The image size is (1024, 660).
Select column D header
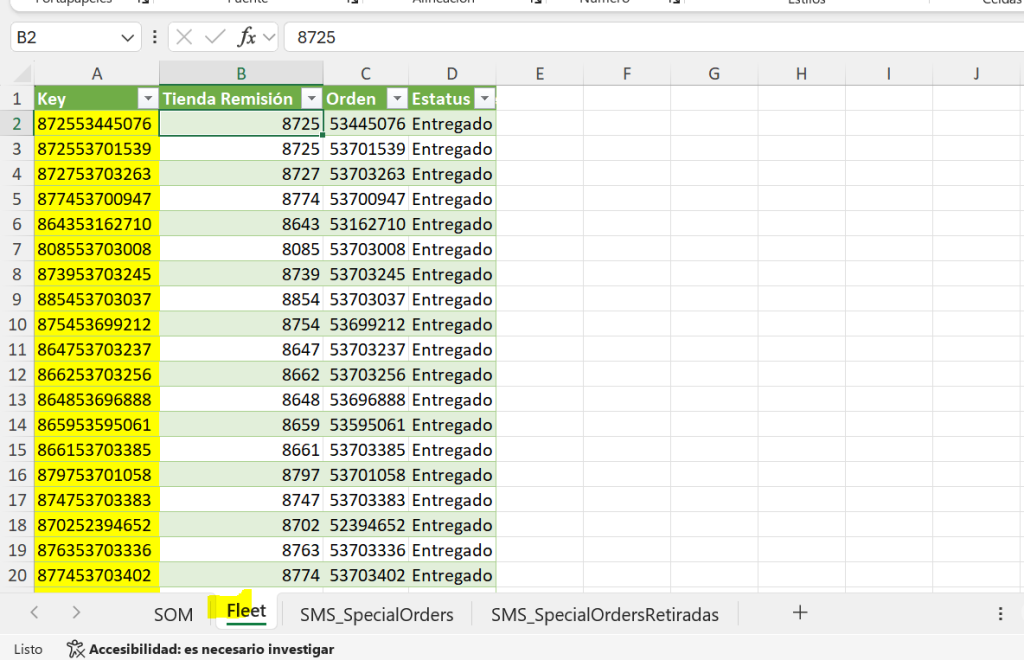[452, 74]
